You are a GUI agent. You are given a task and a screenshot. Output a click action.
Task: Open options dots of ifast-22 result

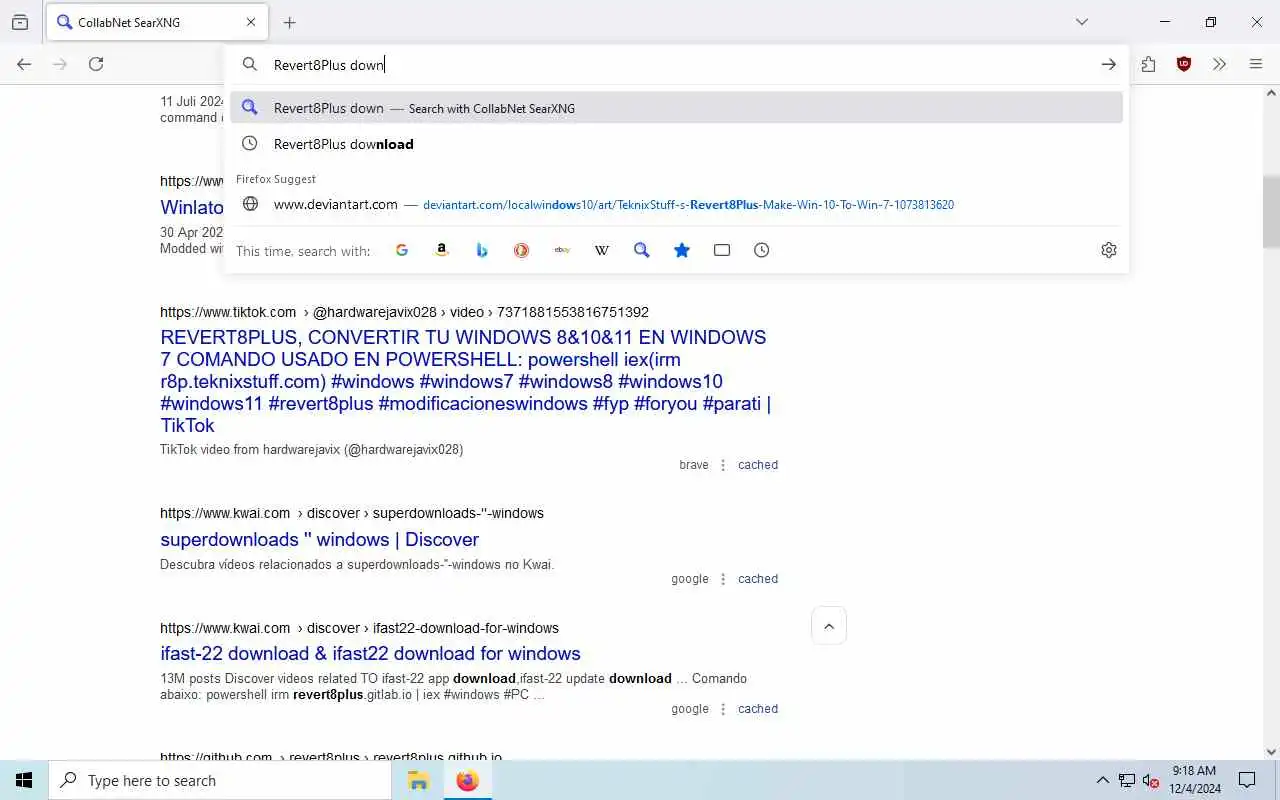point(723,709)
